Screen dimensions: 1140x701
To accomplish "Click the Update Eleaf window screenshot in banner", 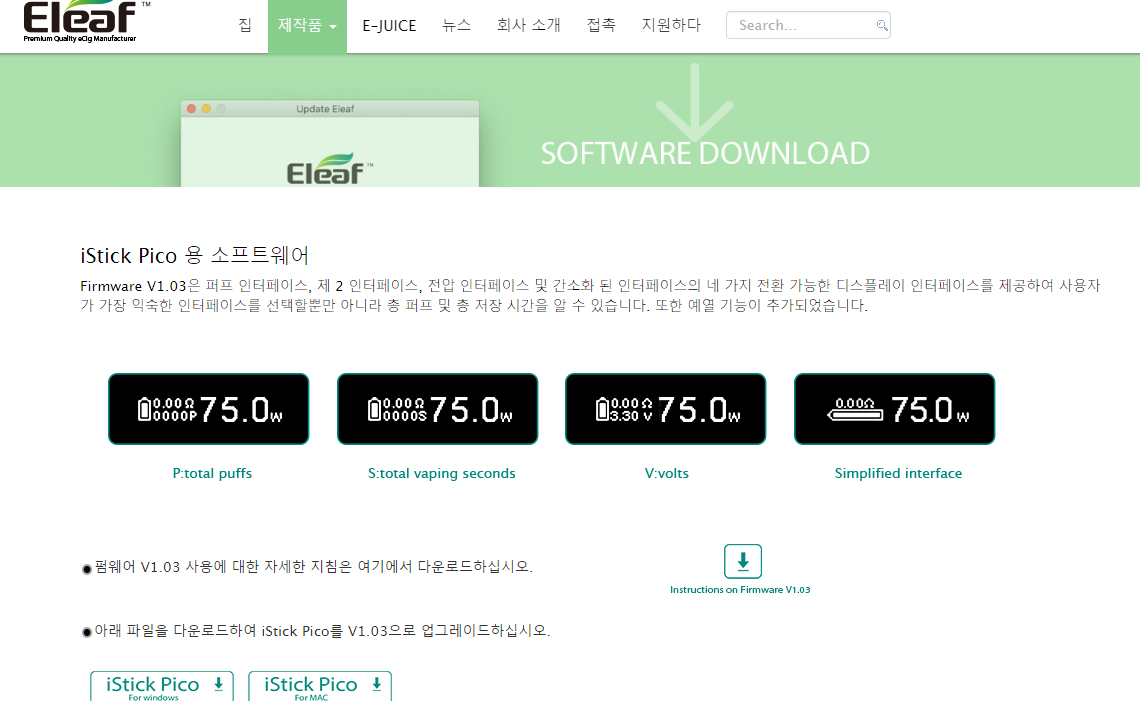I will [330, 144].
